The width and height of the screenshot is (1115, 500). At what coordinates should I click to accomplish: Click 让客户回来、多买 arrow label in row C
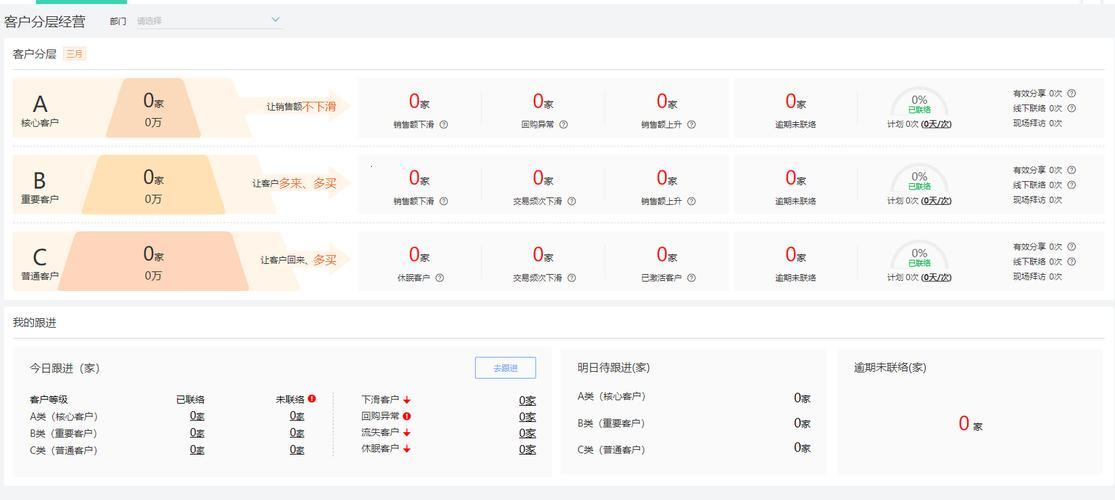pyautogui.click(x=298, y=260)
